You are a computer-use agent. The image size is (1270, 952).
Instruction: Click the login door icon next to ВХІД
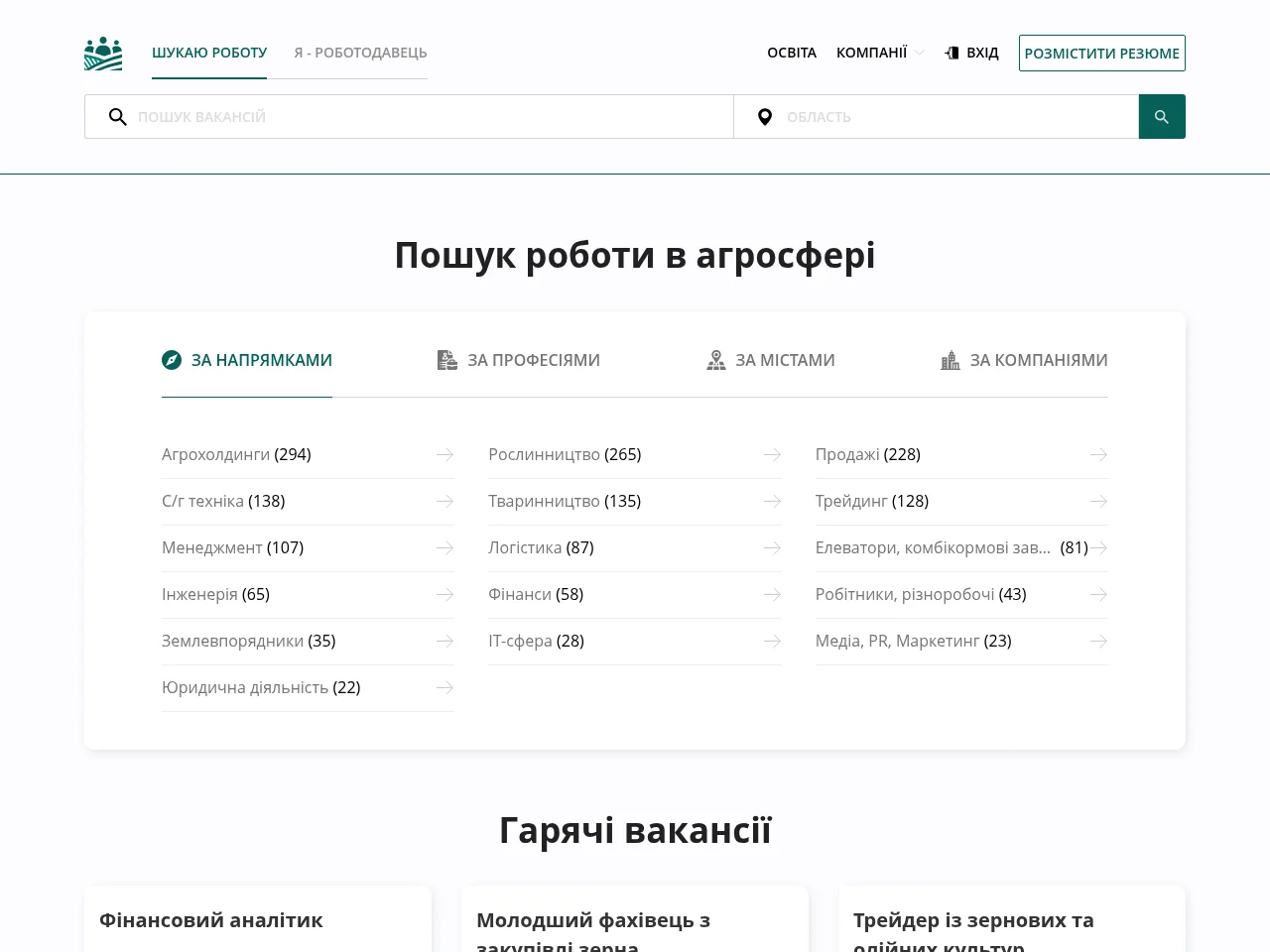pyautogui.click(x=952, y=53)
